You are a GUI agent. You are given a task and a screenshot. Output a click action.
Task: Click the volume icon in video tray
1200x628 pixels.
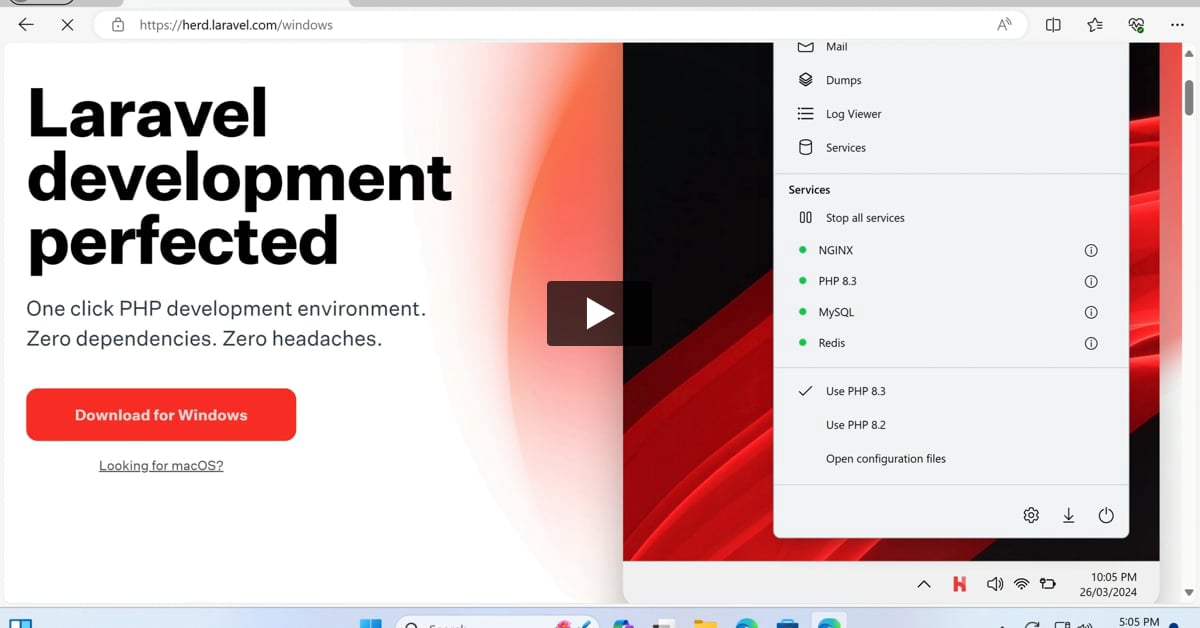click(x=994, y=584)
